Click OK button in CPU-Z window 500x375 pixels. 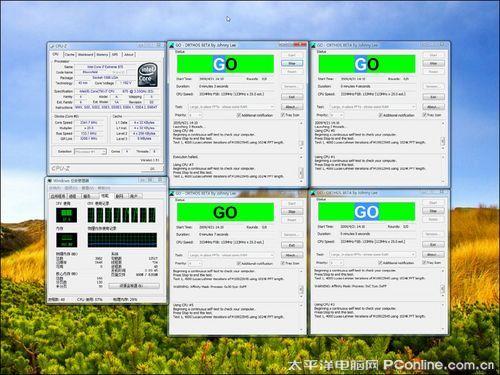[x=153, y=168]
